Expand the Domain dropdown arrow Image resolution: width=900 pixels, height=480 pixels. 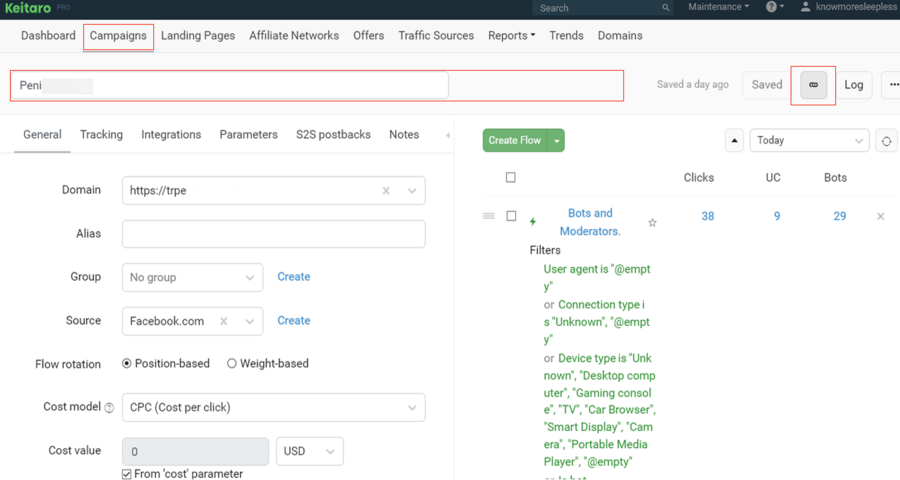coord(412,191)
